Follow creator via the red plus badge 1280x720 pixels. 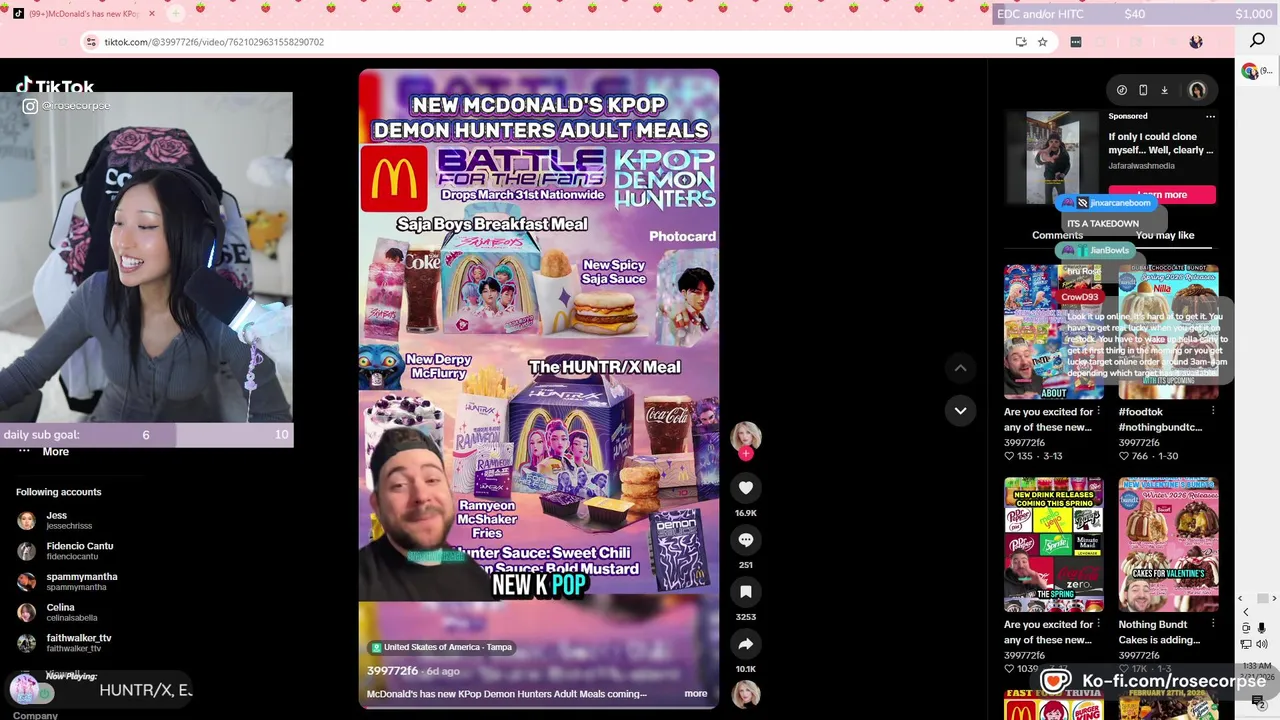pyautogui.click(x=746, y=454)
